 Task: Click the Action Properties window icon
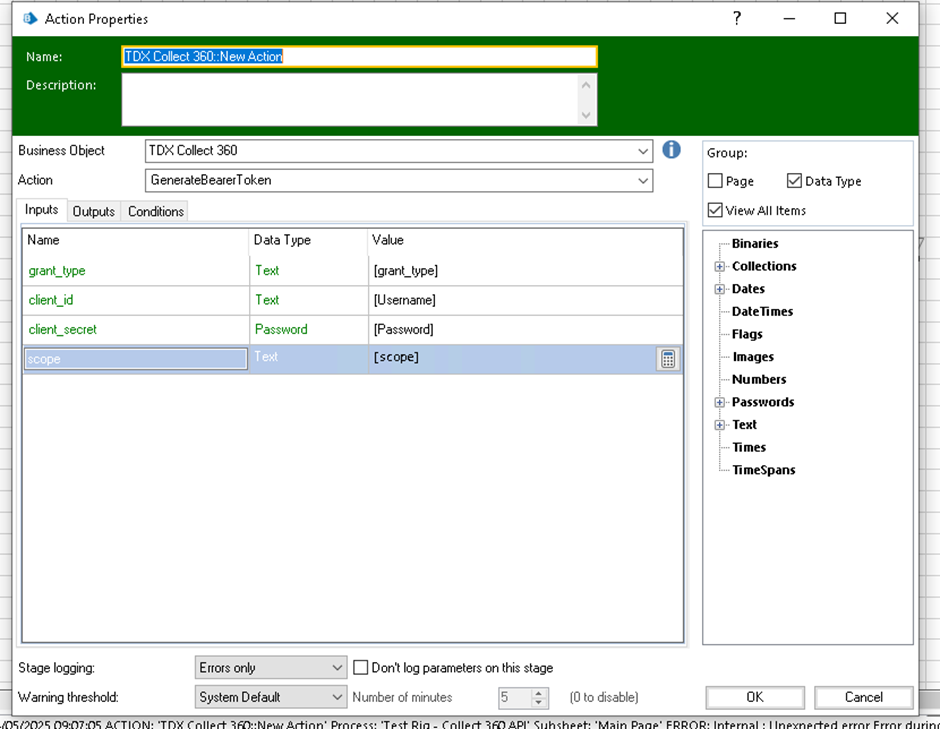pos(30,19)
